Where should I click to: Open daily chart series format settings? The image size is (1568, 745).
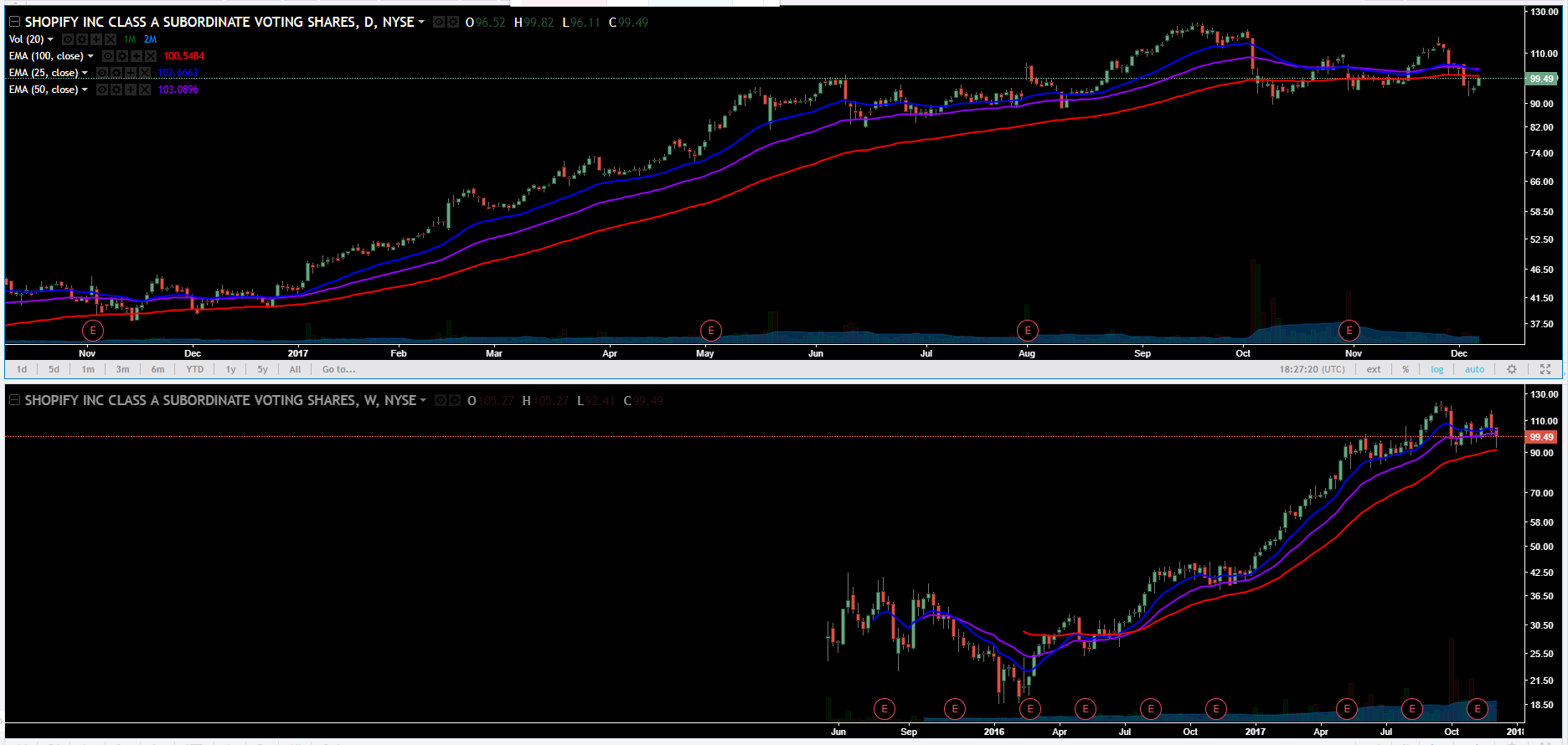[452, 22]
